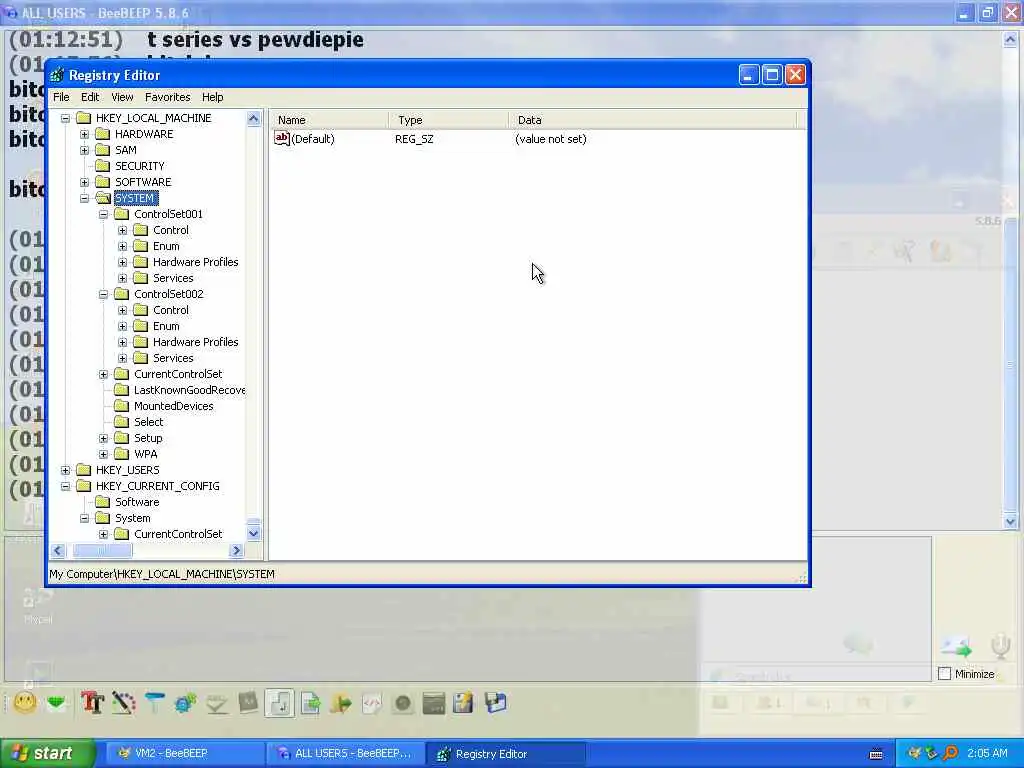Image resolution: width=1024 pixels, height=768 pixels.
Task: Click the grey round record icon in BeeBEEP toolbar
Action: [x=403, y=703]
